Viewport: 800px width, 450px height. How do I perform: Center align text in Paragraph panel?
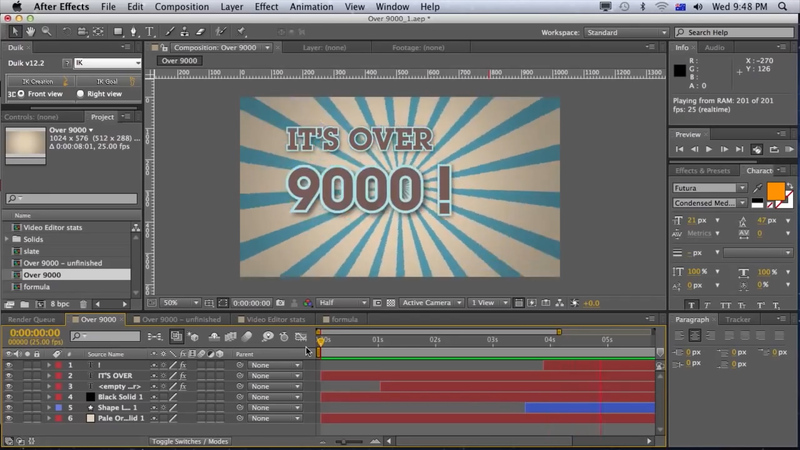pyautogui.click(x=694, y=335)
